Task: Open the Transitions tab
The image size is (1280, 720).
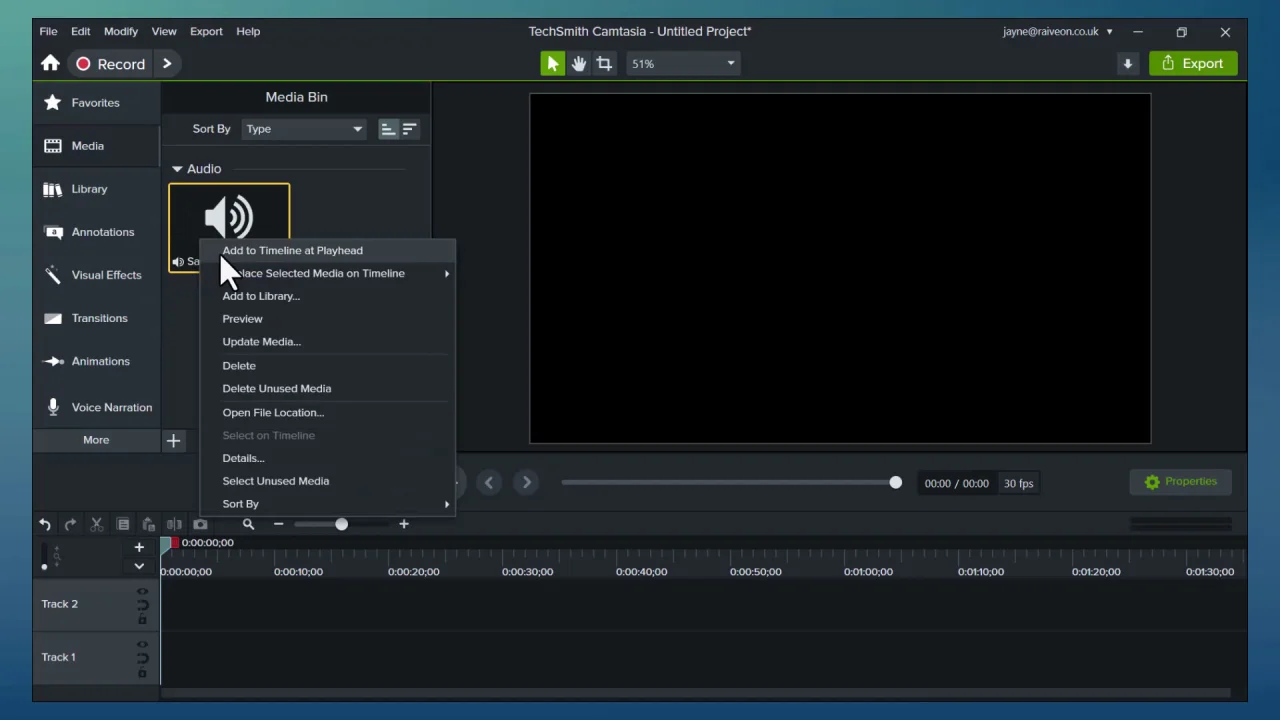Action: click(x=96, y=318)
